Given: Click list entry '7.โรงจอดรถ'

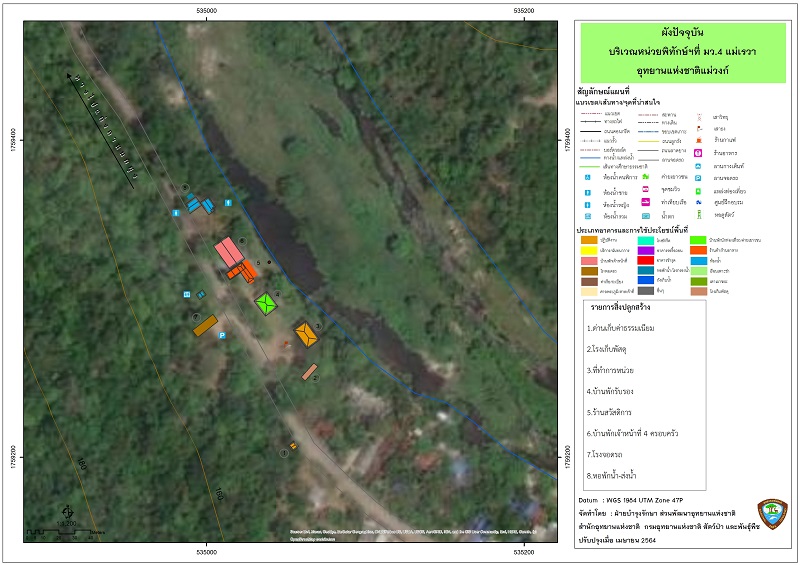Looking at the screenshot, I should 605,454.
